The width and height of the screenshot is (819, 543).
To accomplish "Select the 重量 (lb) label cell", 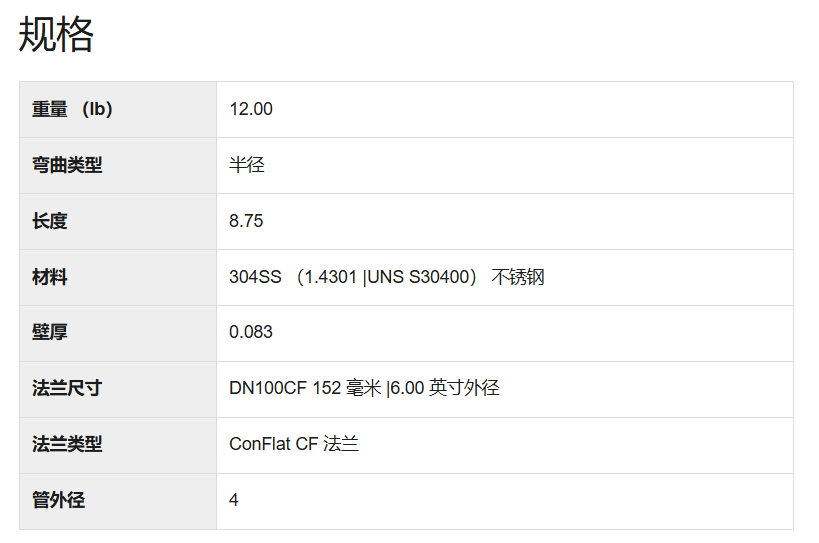I will 118,110.
